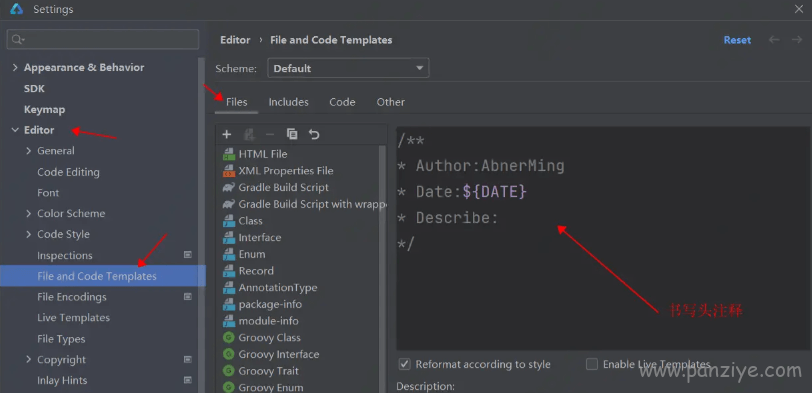812x393 pixels.
Task: Select the Groovy Trait template row
Action: point(298,371)
